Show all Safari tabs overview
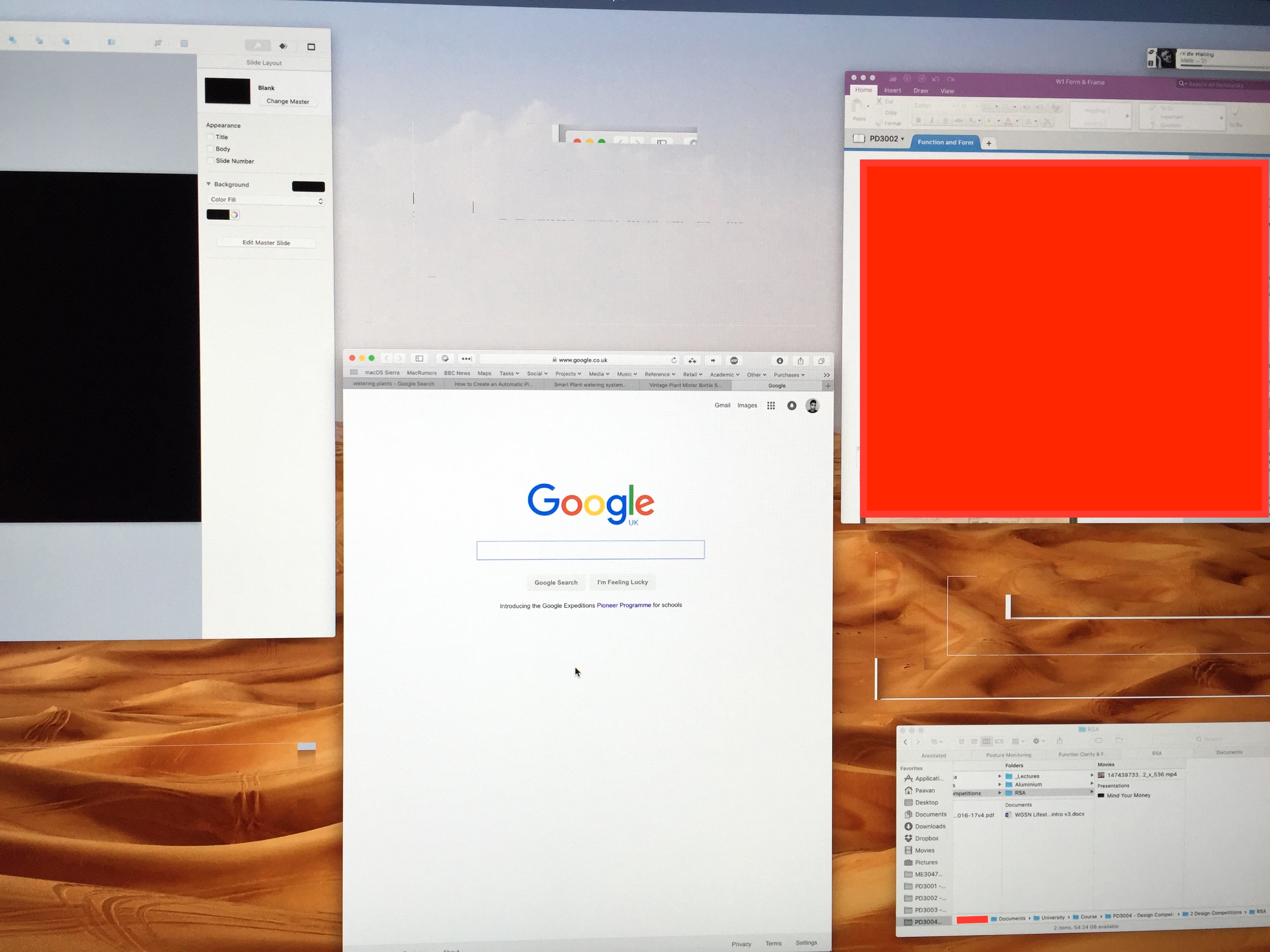1270x952 pixels. click(x=821, y=361)
